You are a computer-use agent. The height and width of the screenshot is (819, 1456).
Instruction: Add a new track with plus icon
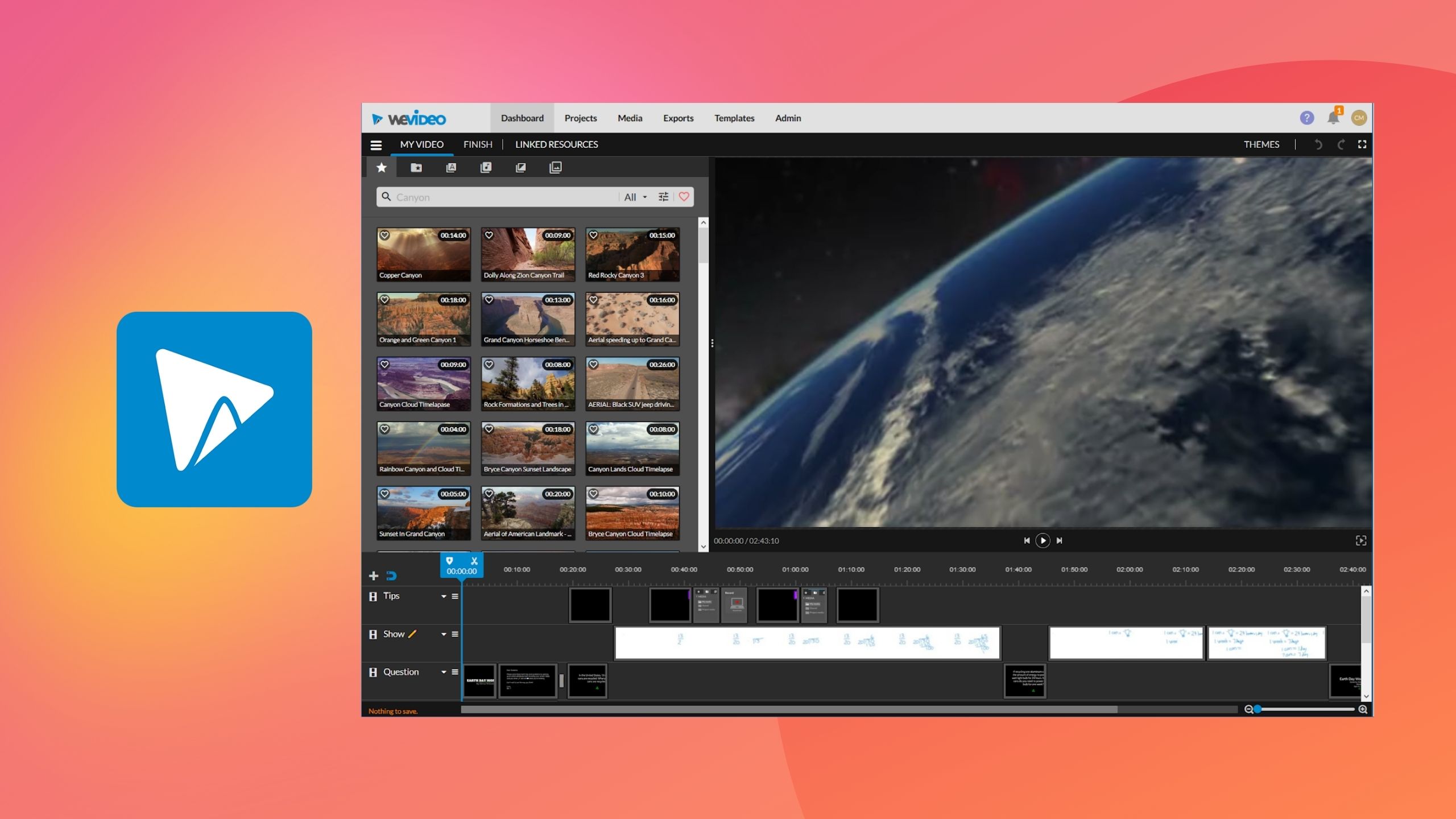pos(374,576)
